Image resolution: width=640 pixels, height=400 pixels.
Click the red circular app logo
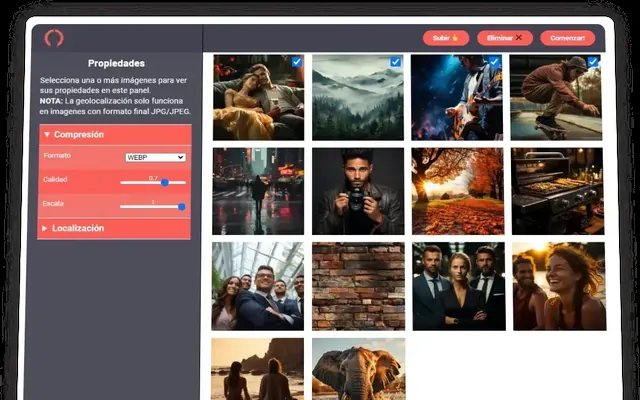click(x=54, y=38)
